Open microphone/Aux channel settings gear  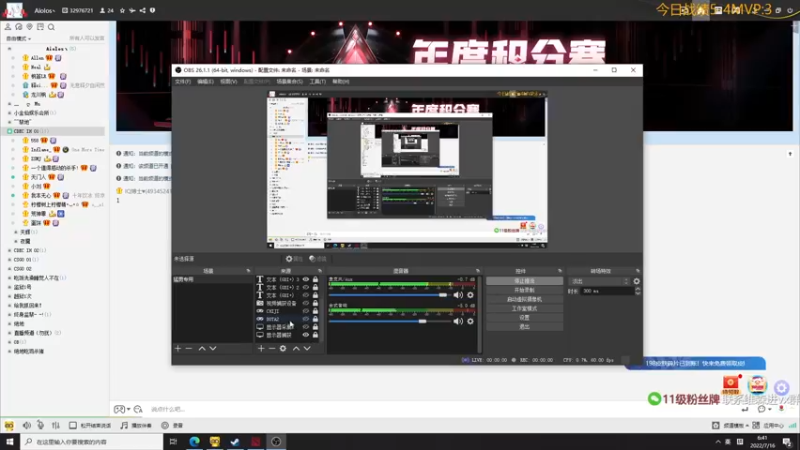click(x=470, y=295)
